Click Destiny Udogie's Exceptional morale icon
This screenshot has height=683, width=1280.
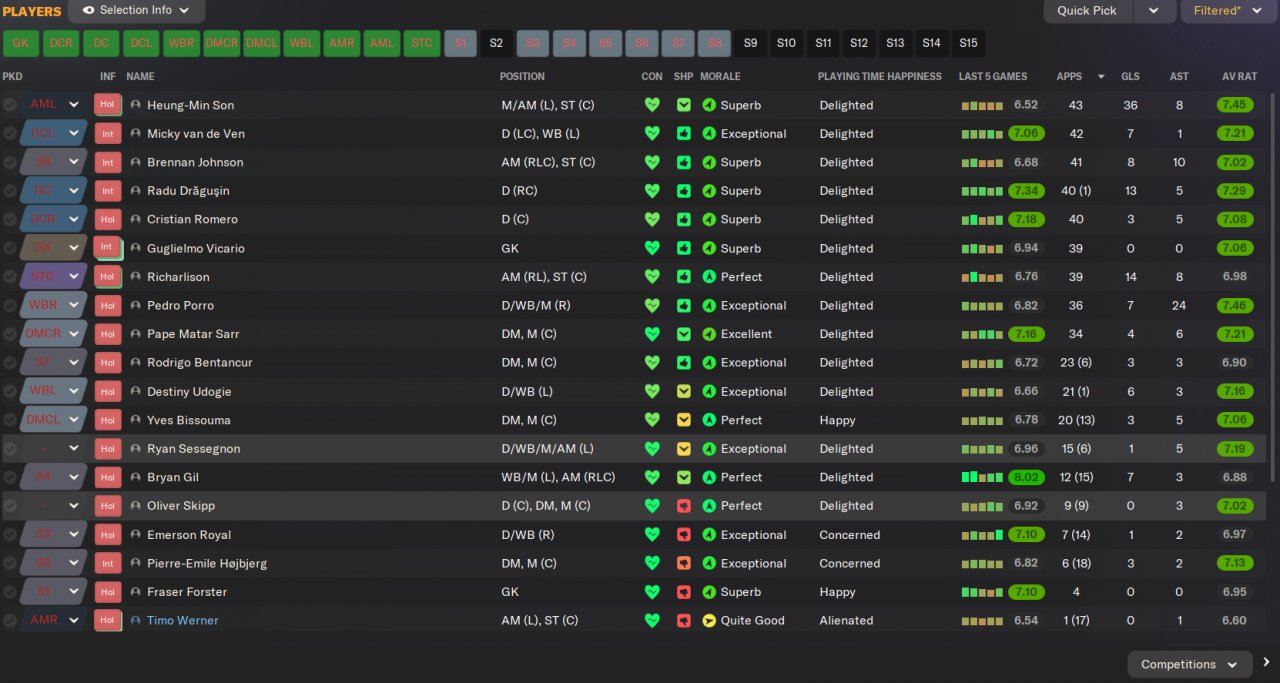click(x=709, y=391)
